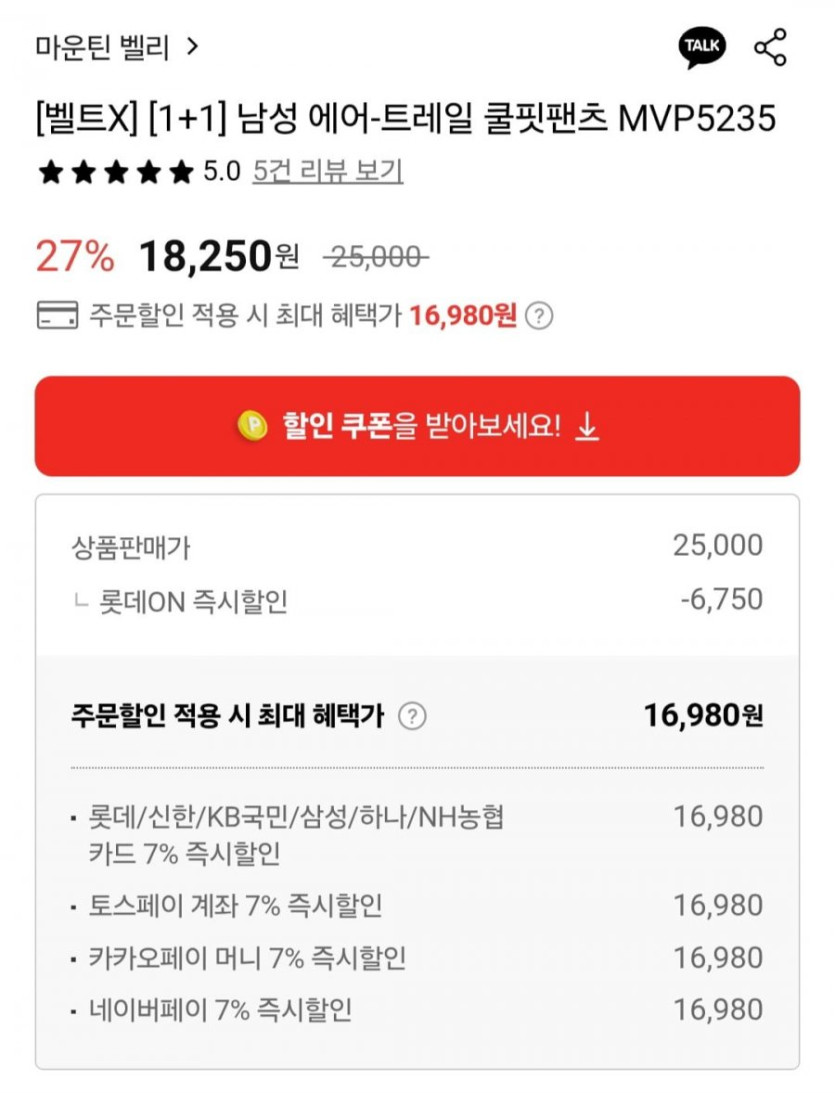Open the 마운틴 벨리 brand store
Screen dimensions: 835x1093
(102, 47)
